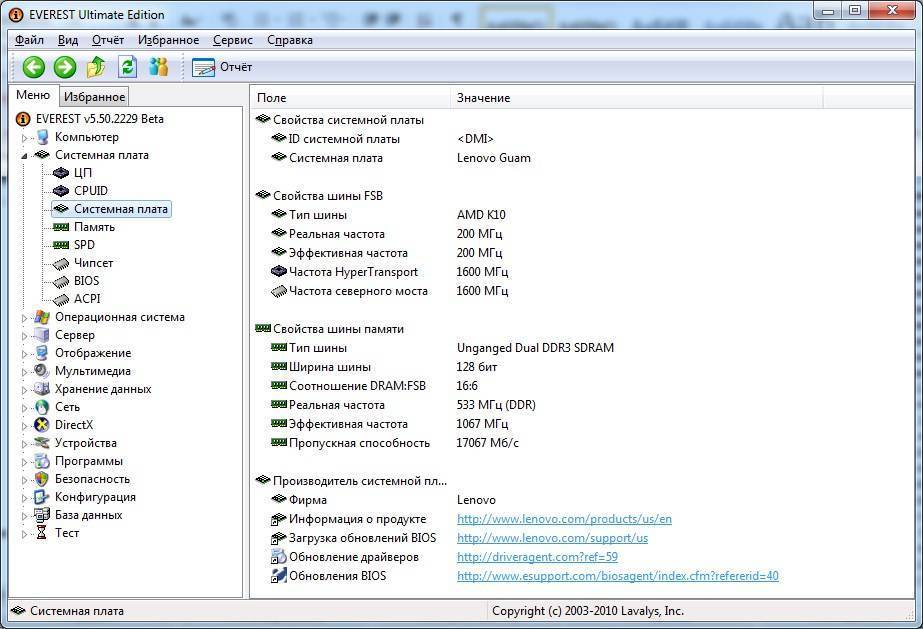Switch to the Избранное tab in sidebar

(94, 96)
